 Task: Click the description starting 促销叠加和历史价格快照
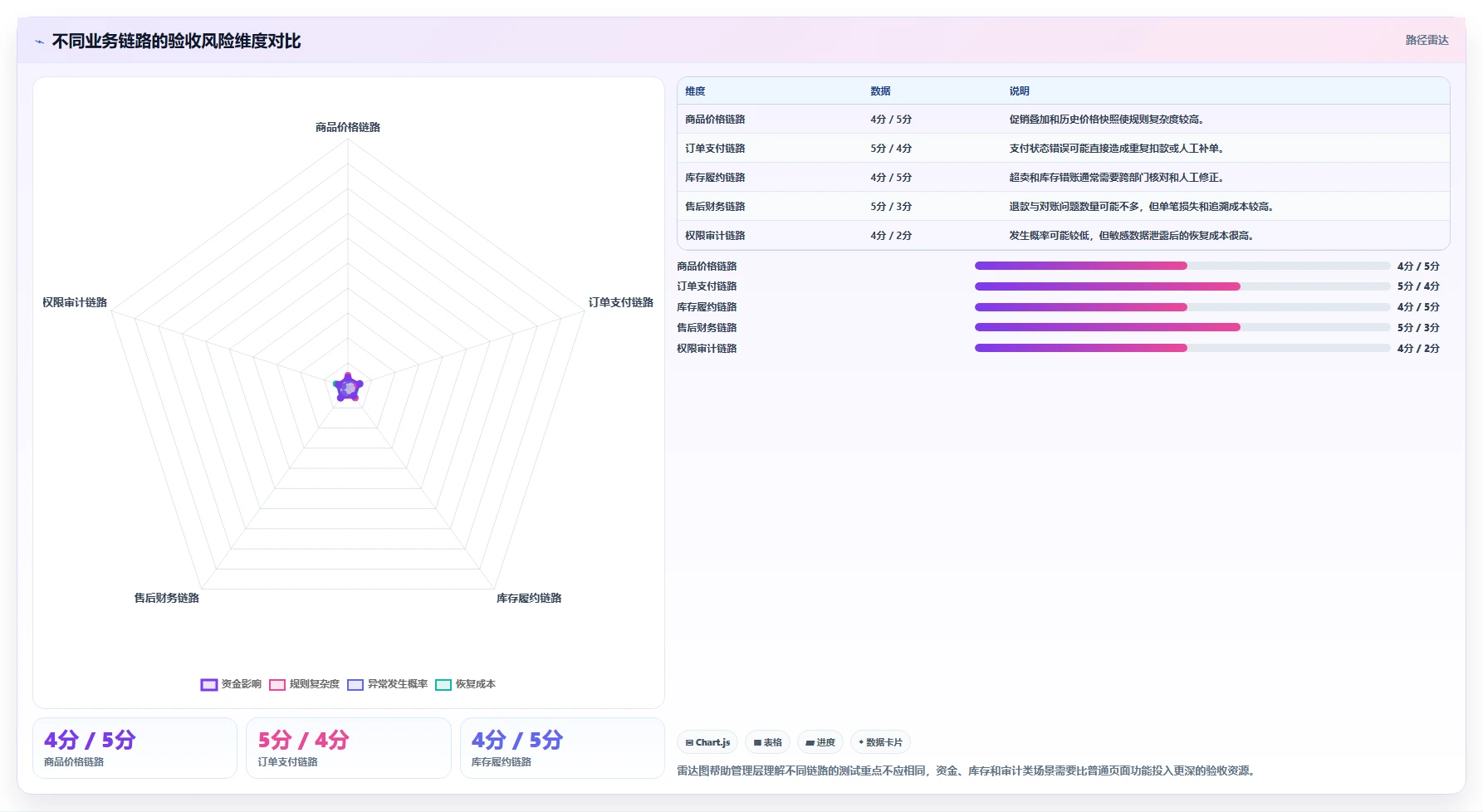[x=1106, y=120]
